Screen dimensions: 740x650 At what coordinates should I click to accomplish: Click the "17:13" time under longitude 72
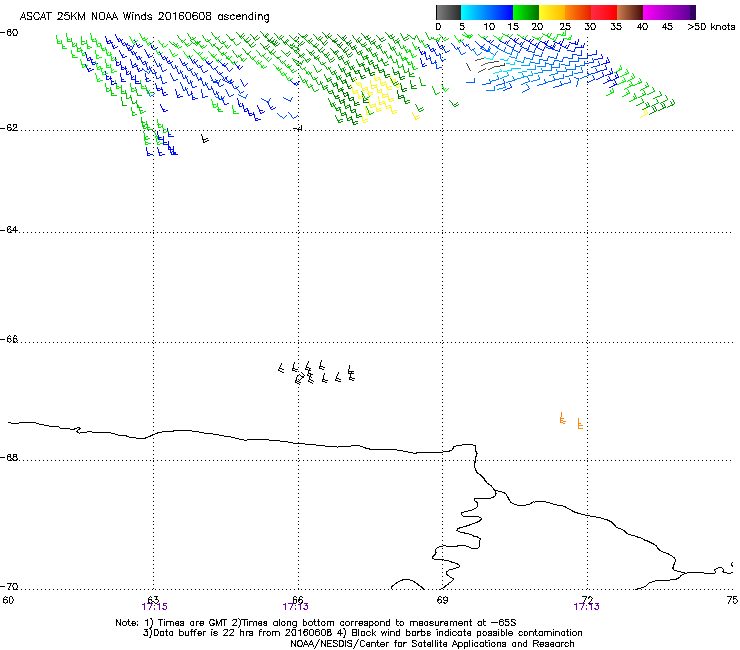point(586,607)
